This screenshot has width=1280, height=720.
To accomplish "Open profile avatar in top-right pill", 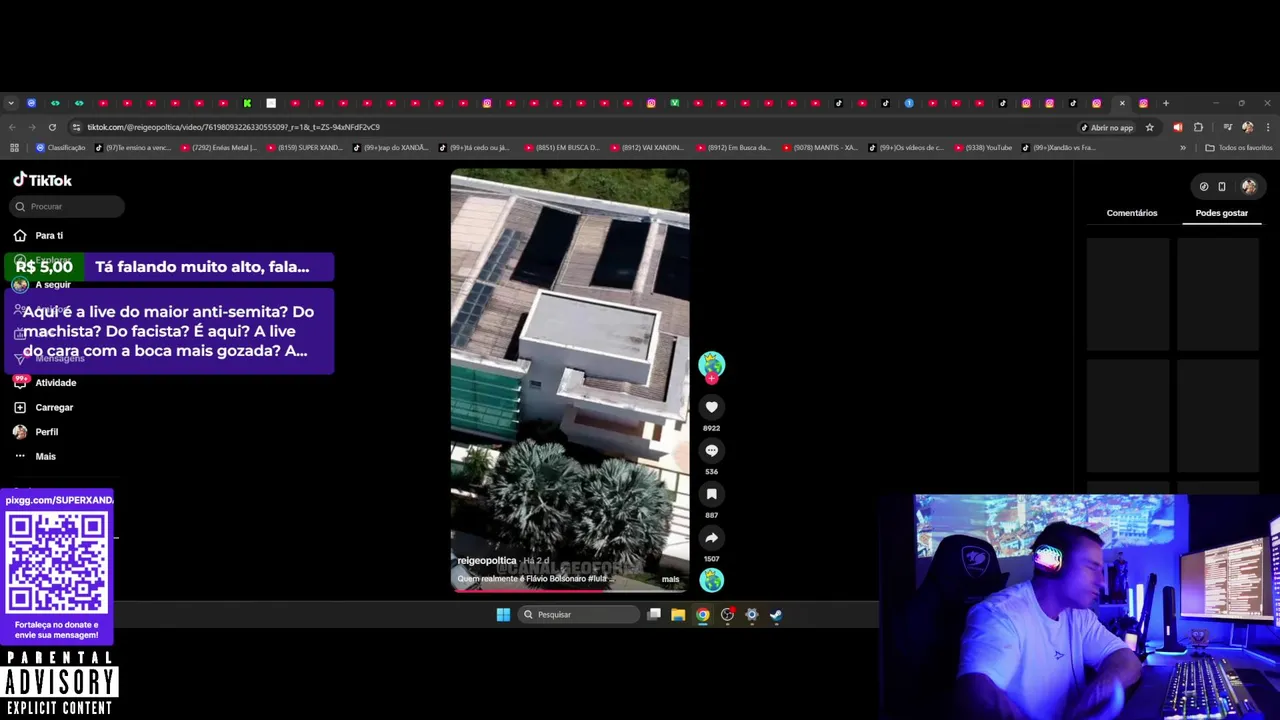I will point(1248,186).
